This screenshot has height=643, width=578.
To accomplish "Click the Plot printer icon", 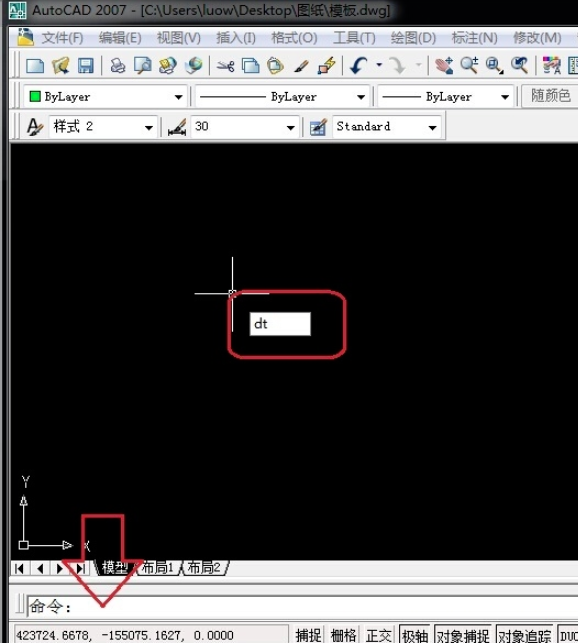I will pyautogui.click(x=118, y=66).
